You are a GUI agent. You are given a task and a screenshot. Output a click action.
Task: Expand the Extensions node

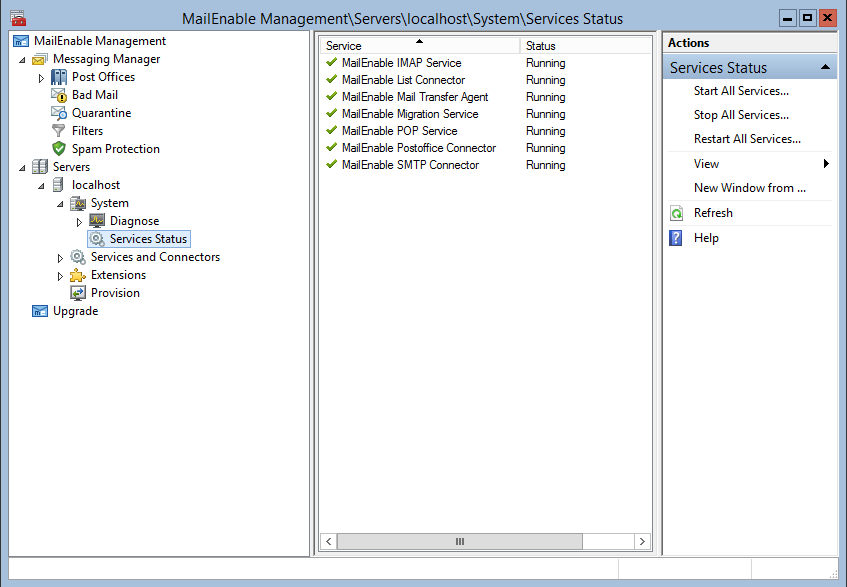[x=60, y=276]
